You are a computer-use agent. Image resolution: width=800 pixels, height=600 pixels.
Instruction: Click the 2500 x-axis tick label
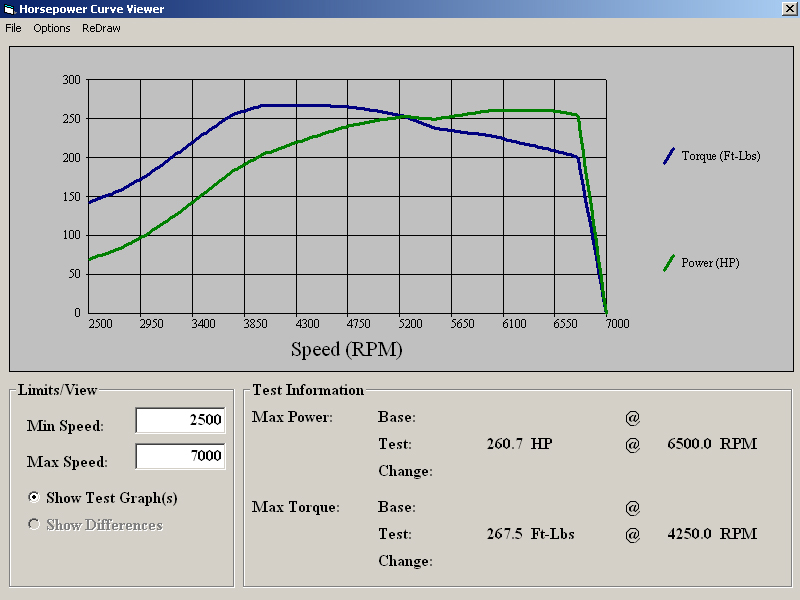tap(101, 323)
